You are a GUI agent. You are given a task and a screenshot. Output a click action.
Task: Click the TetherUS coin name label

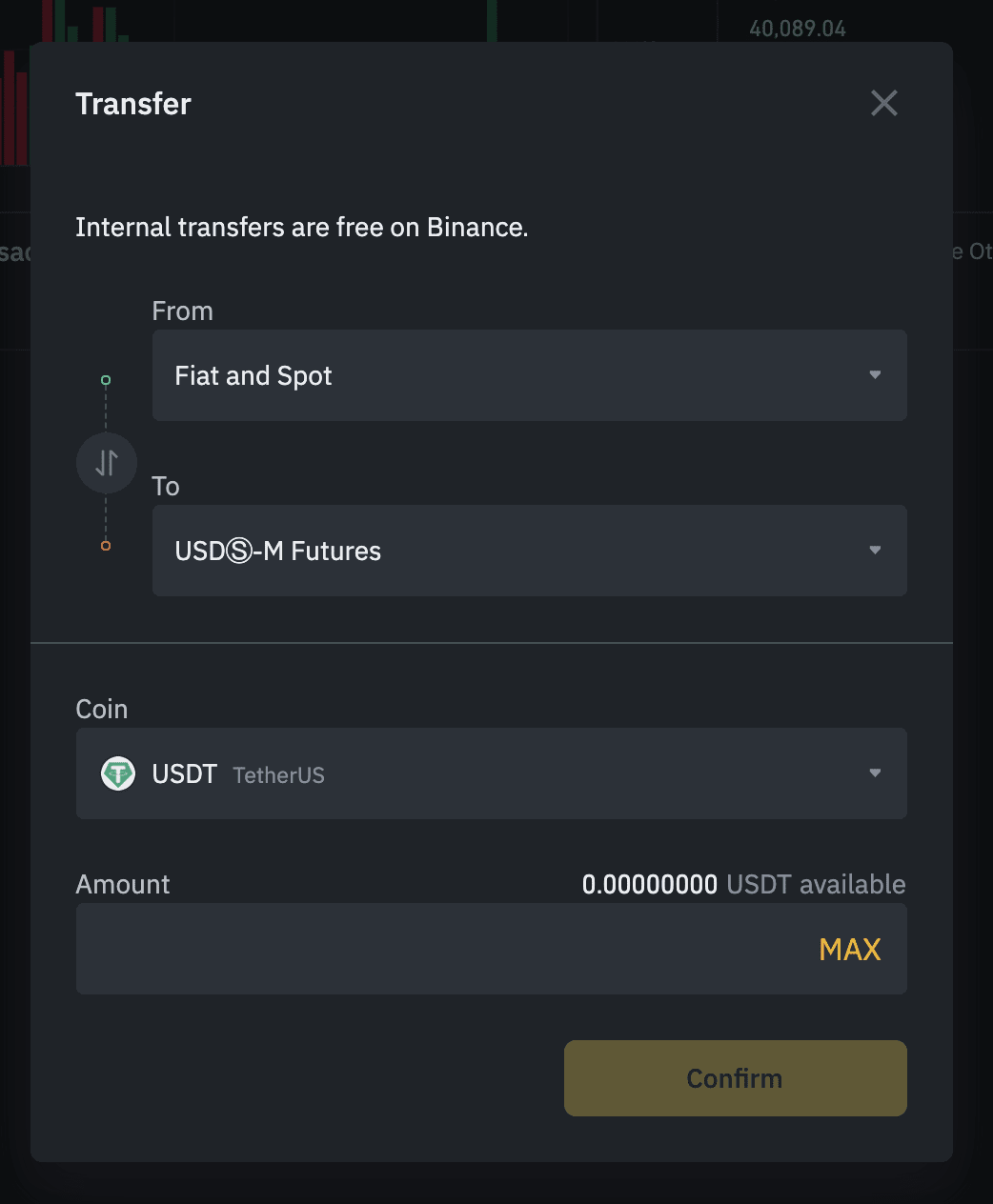279,775
